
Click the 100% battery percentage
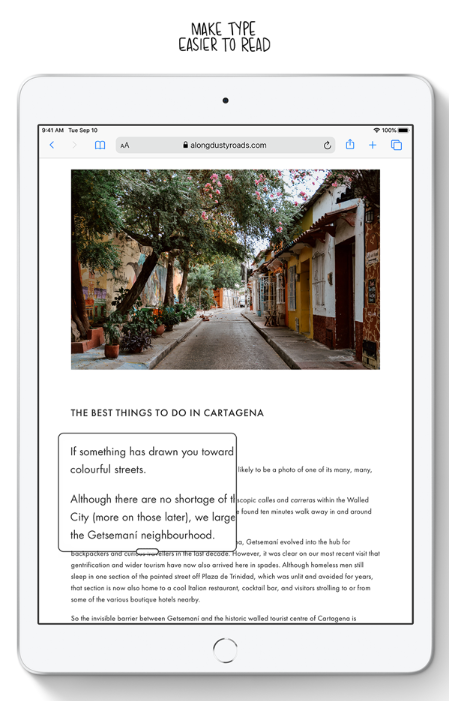389,130
